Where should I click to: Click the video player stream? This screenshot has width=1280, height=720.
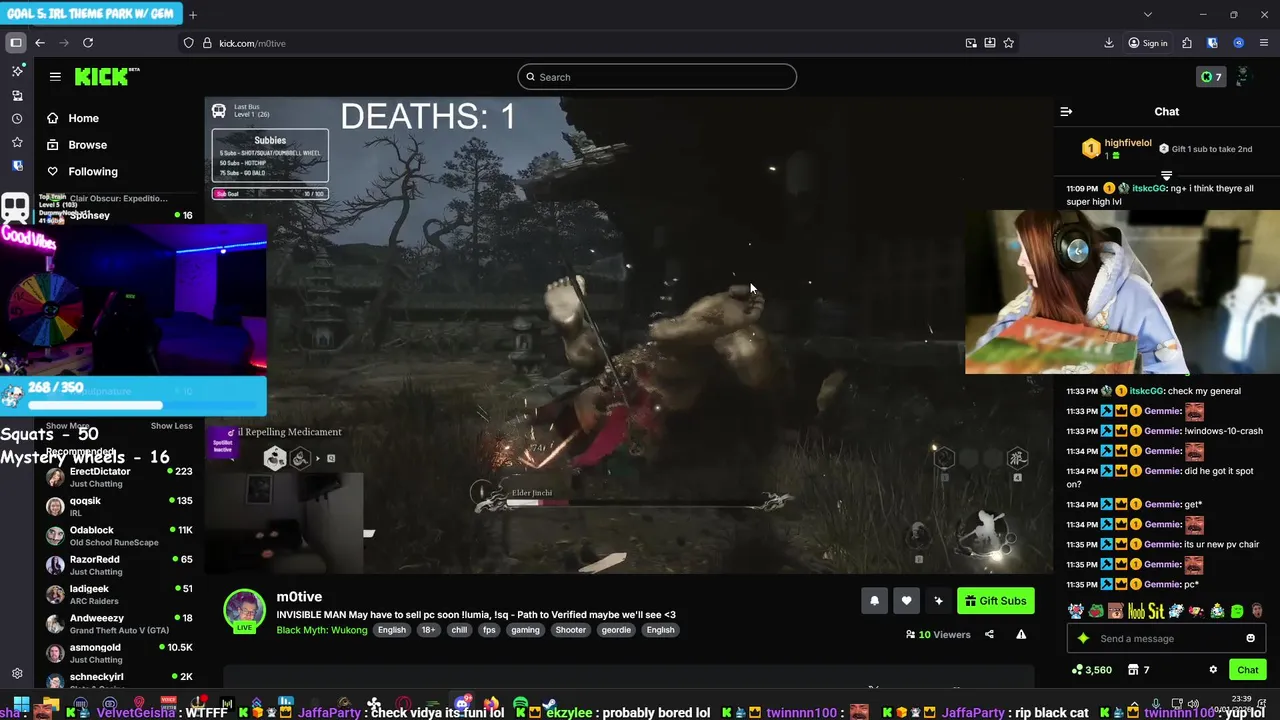(629, 335)
